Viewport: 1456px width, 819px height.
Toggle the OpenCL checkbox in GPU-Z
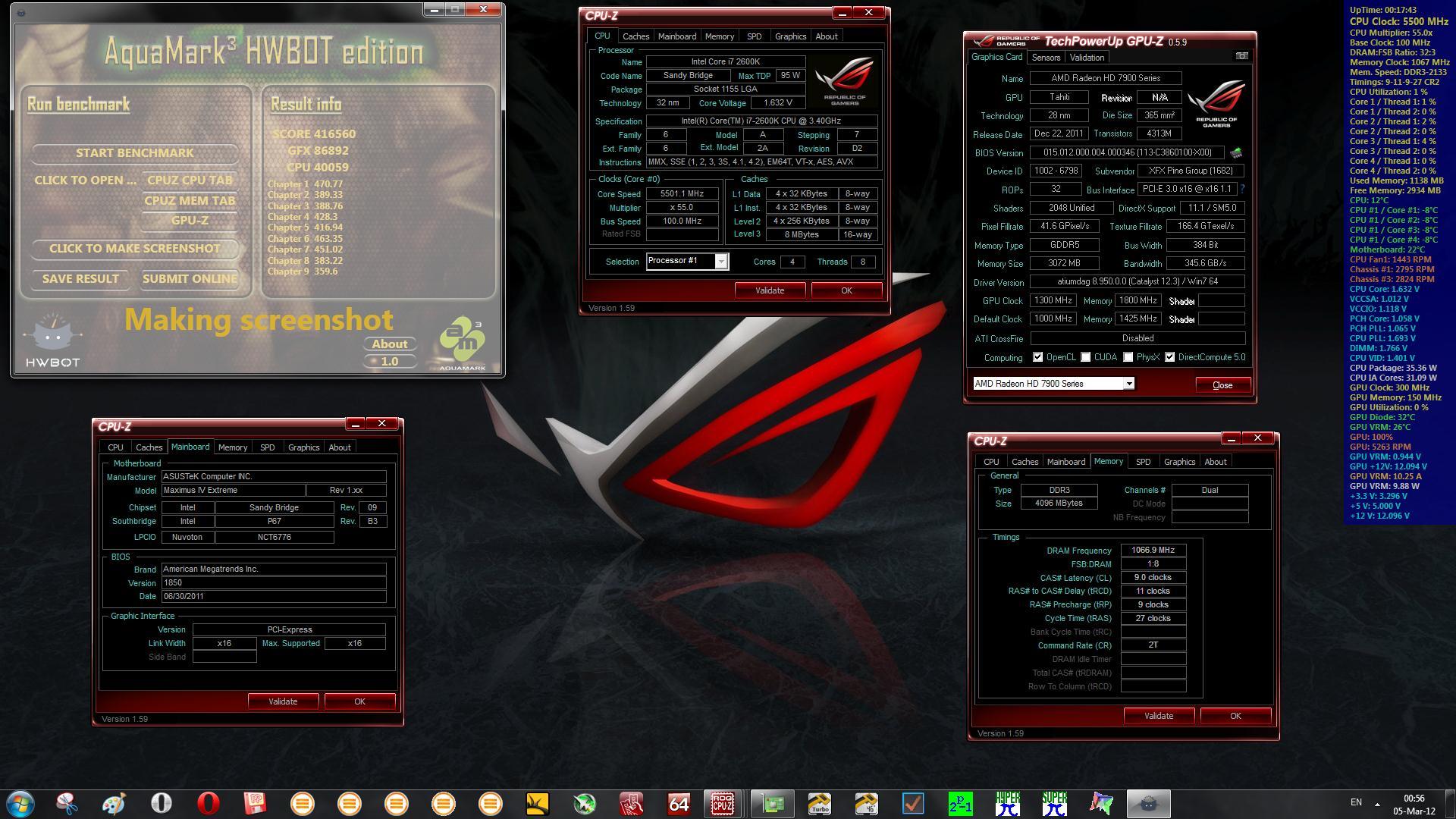pos(1037,357)
